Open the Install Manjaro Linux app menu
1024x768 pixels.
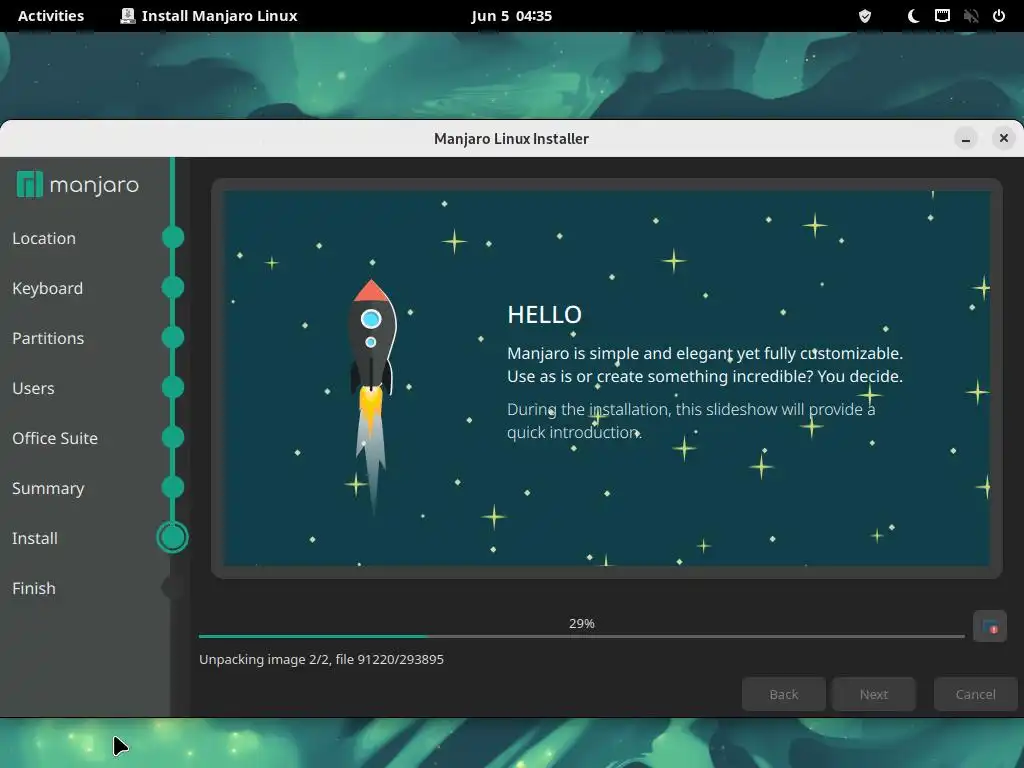(x=209, y=16)
